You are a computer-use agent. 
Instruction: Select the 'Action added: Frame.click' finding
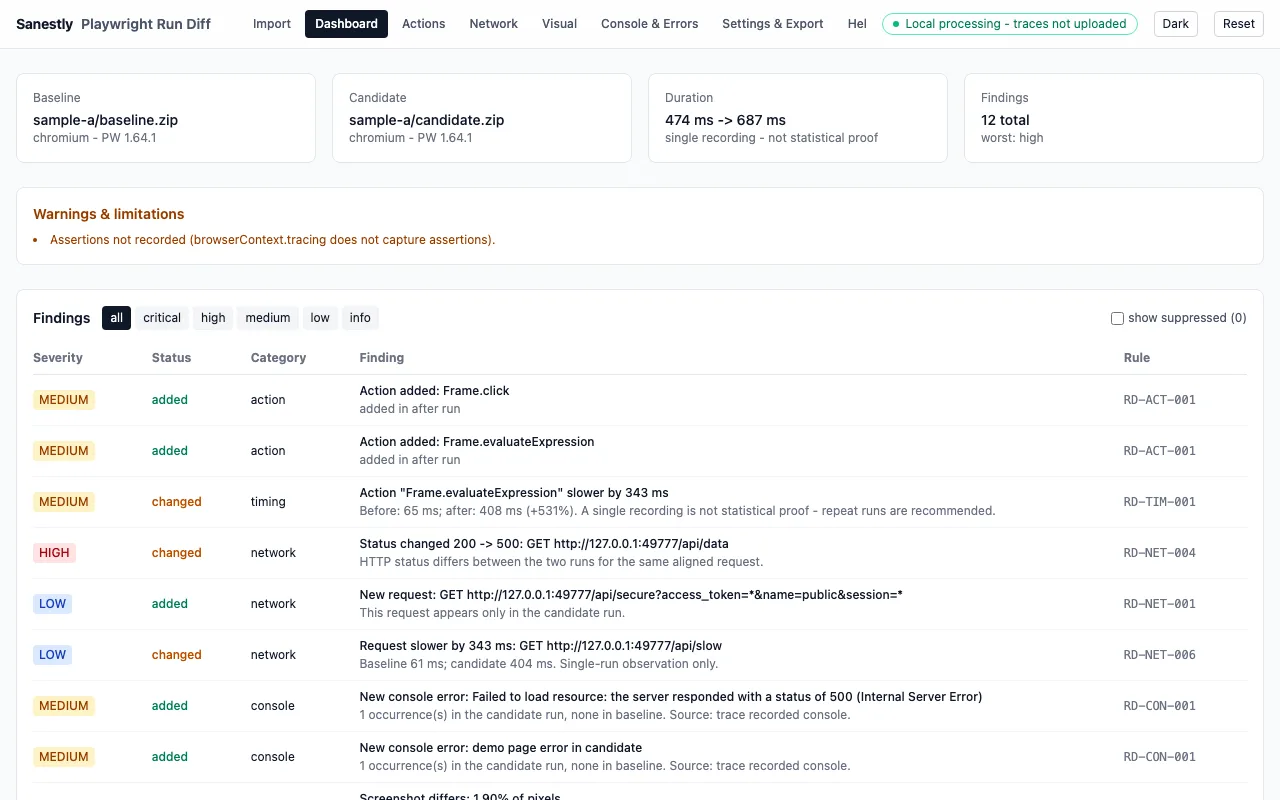coord(640,400)
